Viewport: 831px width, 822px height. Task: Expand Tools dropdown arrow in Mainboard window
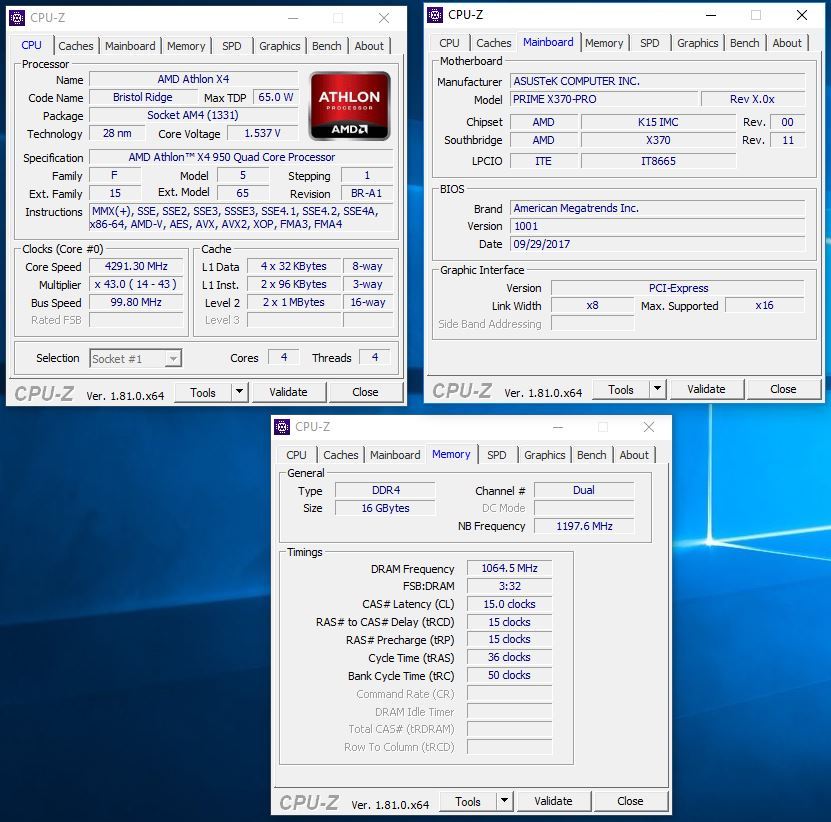657,389
